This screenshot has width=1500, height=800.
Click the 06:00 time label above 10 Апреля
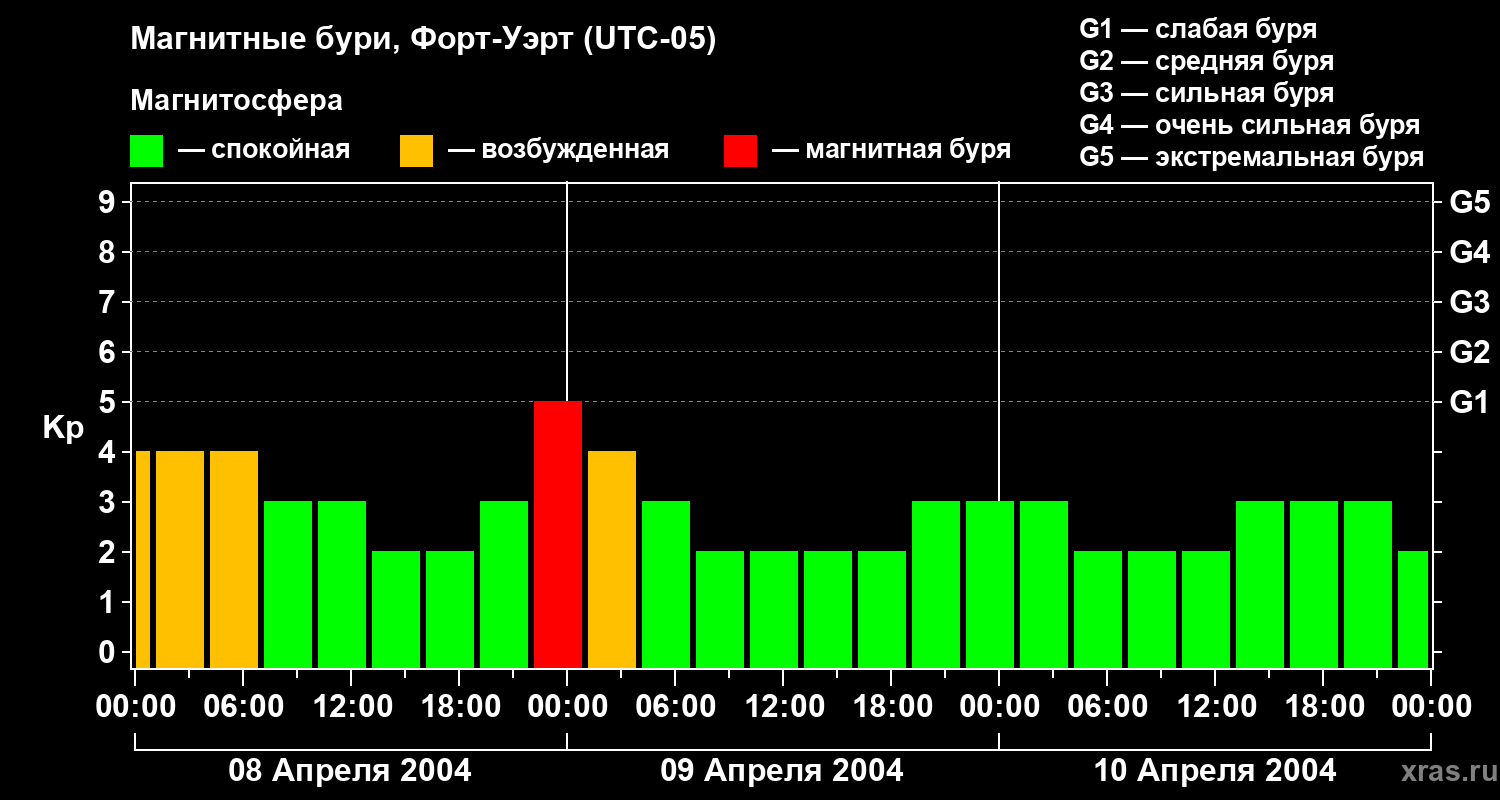pyautogui.click(x=1107, y=706)
